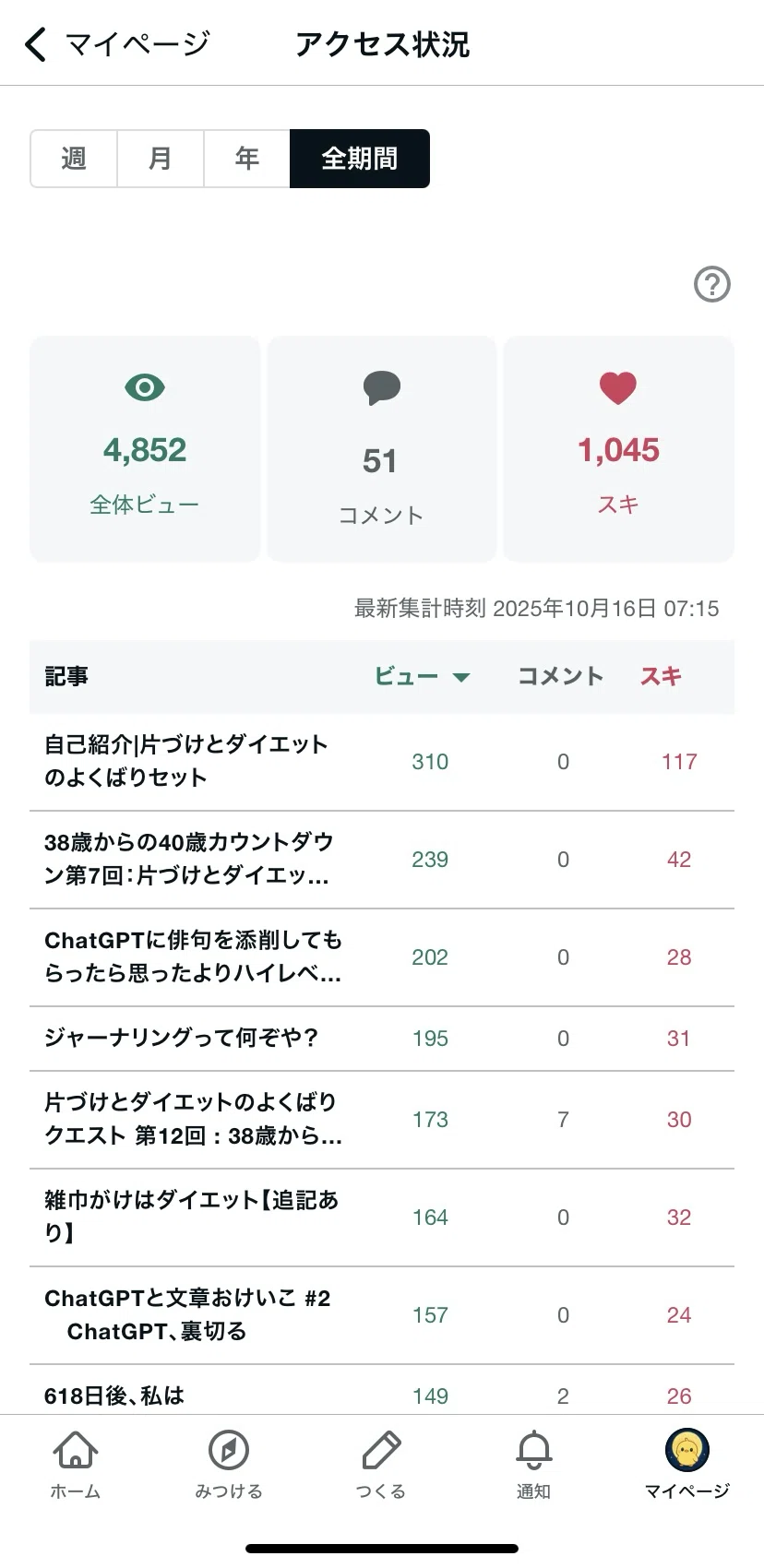Tap the heart スキ icon
Image resolution: width=764 pixels, height=1568 pixels.
[618, 388]
